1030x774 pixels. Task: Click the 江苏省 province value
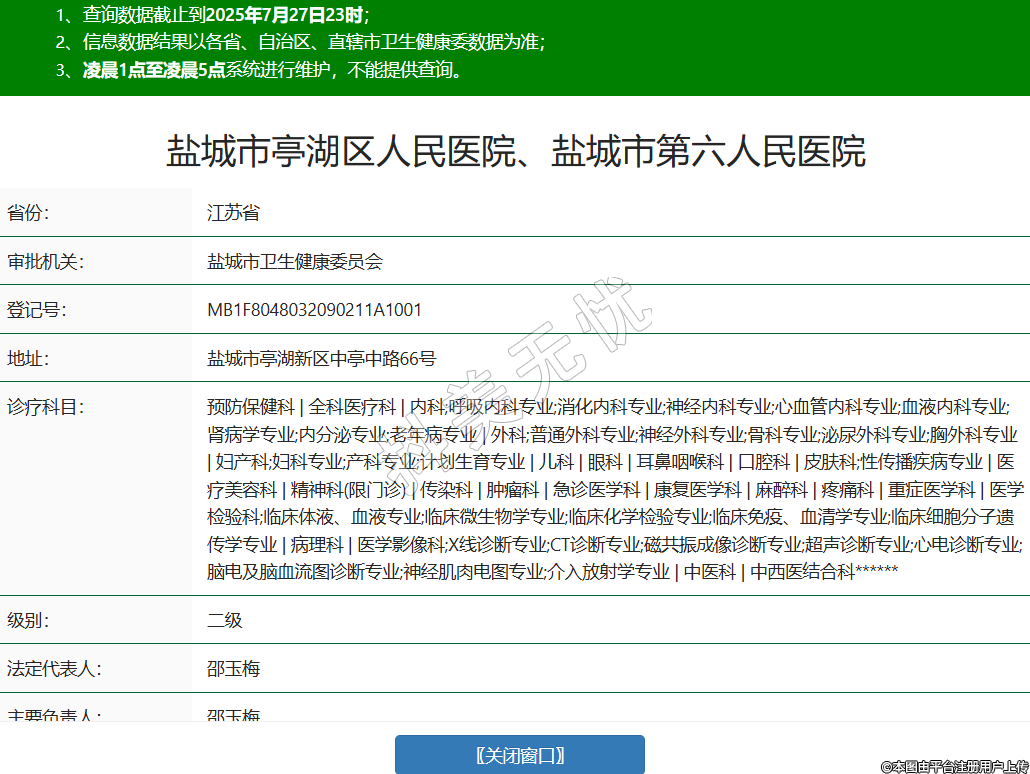233,213
